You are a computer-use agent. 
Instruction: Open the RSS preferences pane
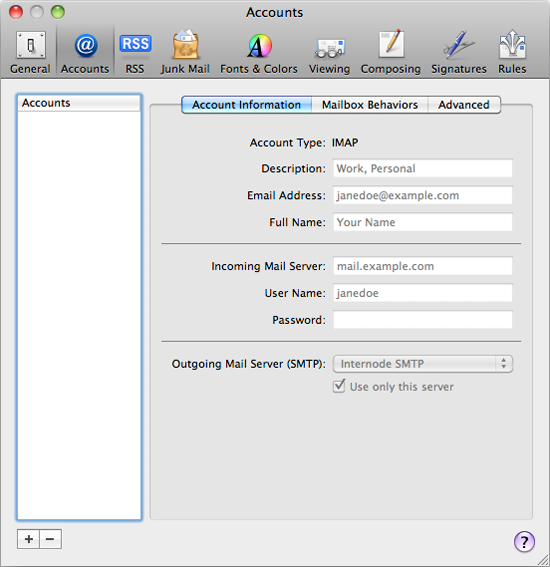point(135,52)
